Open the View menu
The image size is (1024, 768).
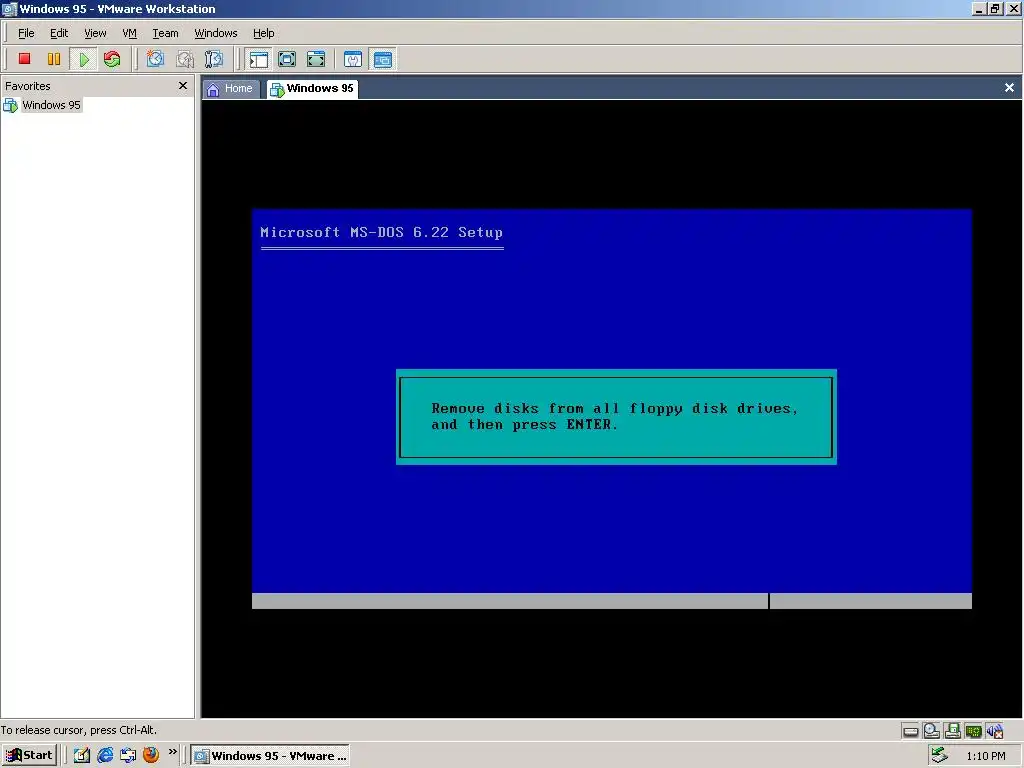pyautogui.click(x=95, y=33)
